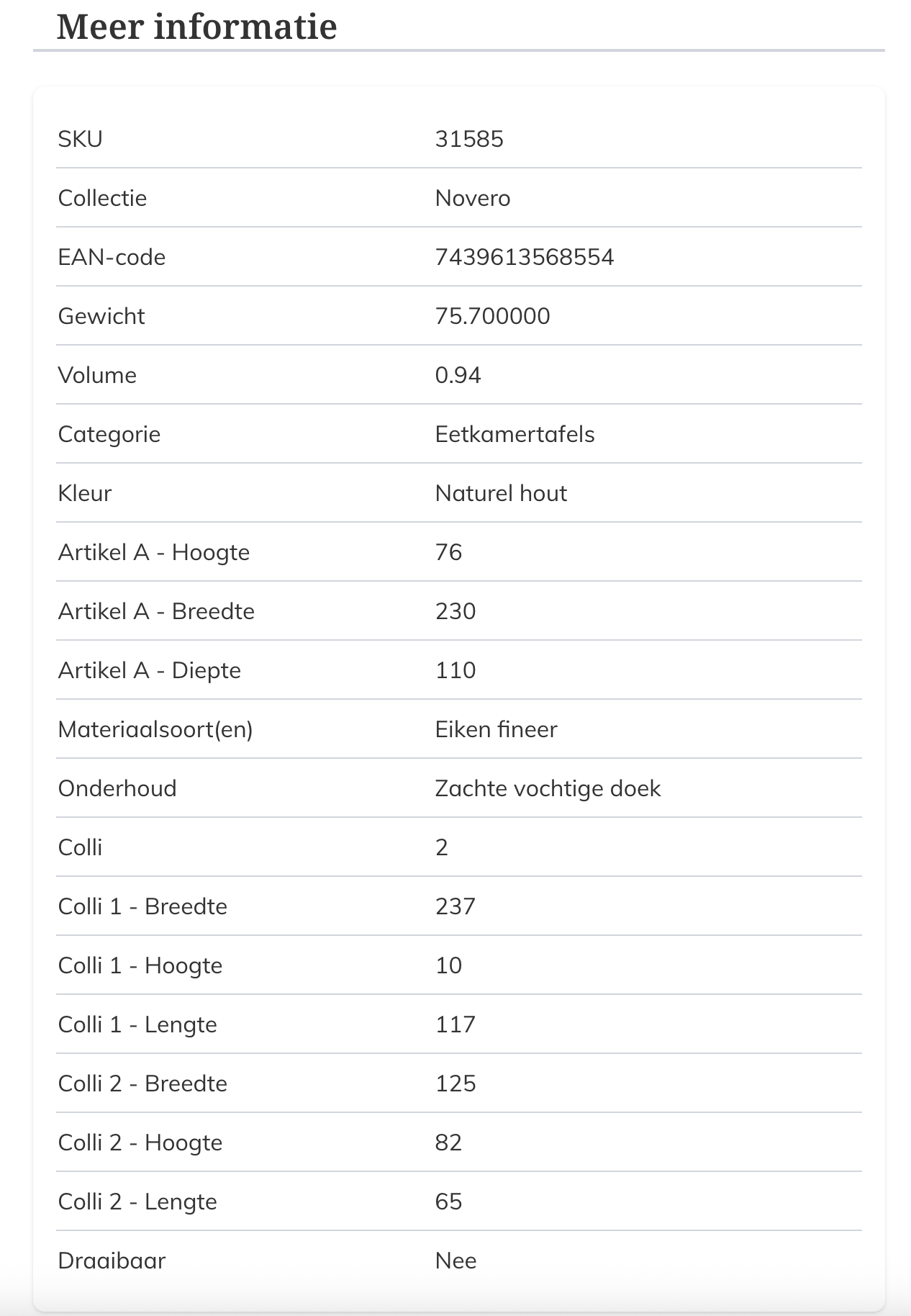Screen dimensions: 911x1316
Task: Click the Artikel A - Hoogte label
Action: click(x=154, y=552)
